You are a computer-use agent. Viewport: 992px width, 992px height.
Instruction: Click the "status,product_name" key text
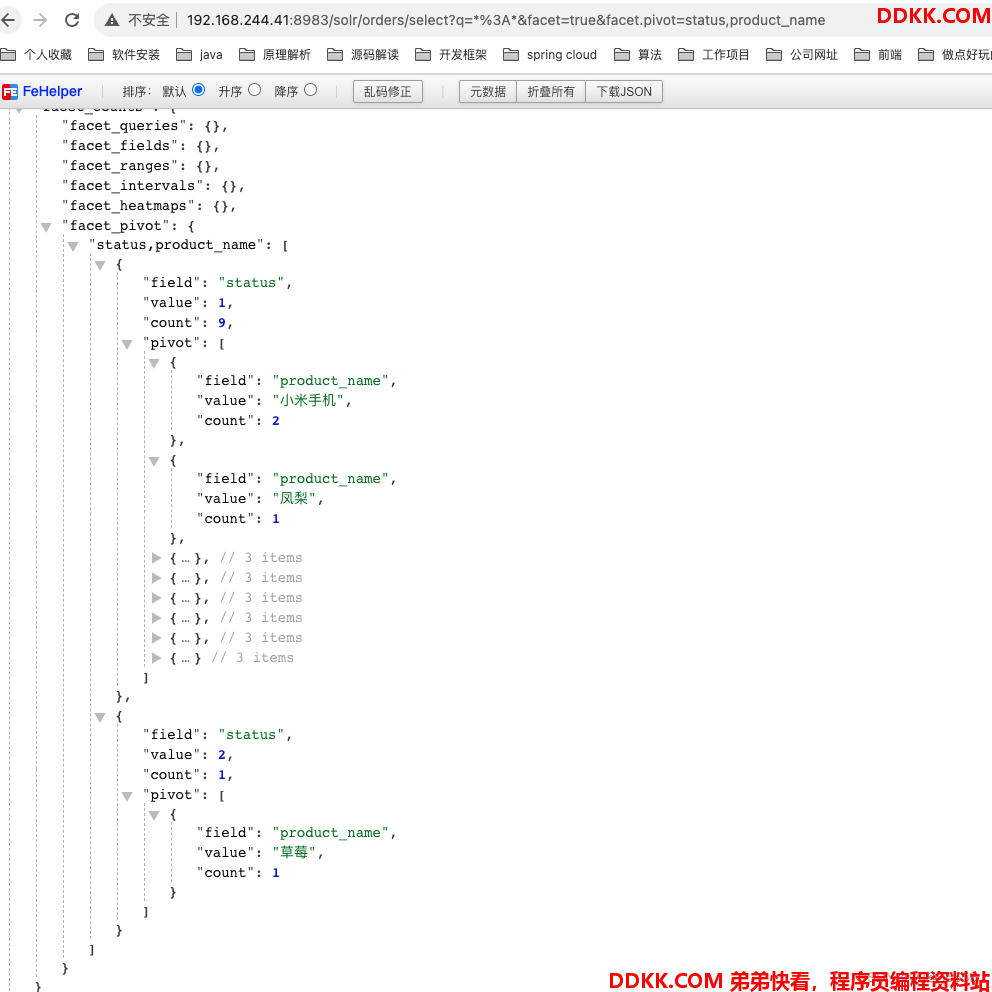click(177, 245)
